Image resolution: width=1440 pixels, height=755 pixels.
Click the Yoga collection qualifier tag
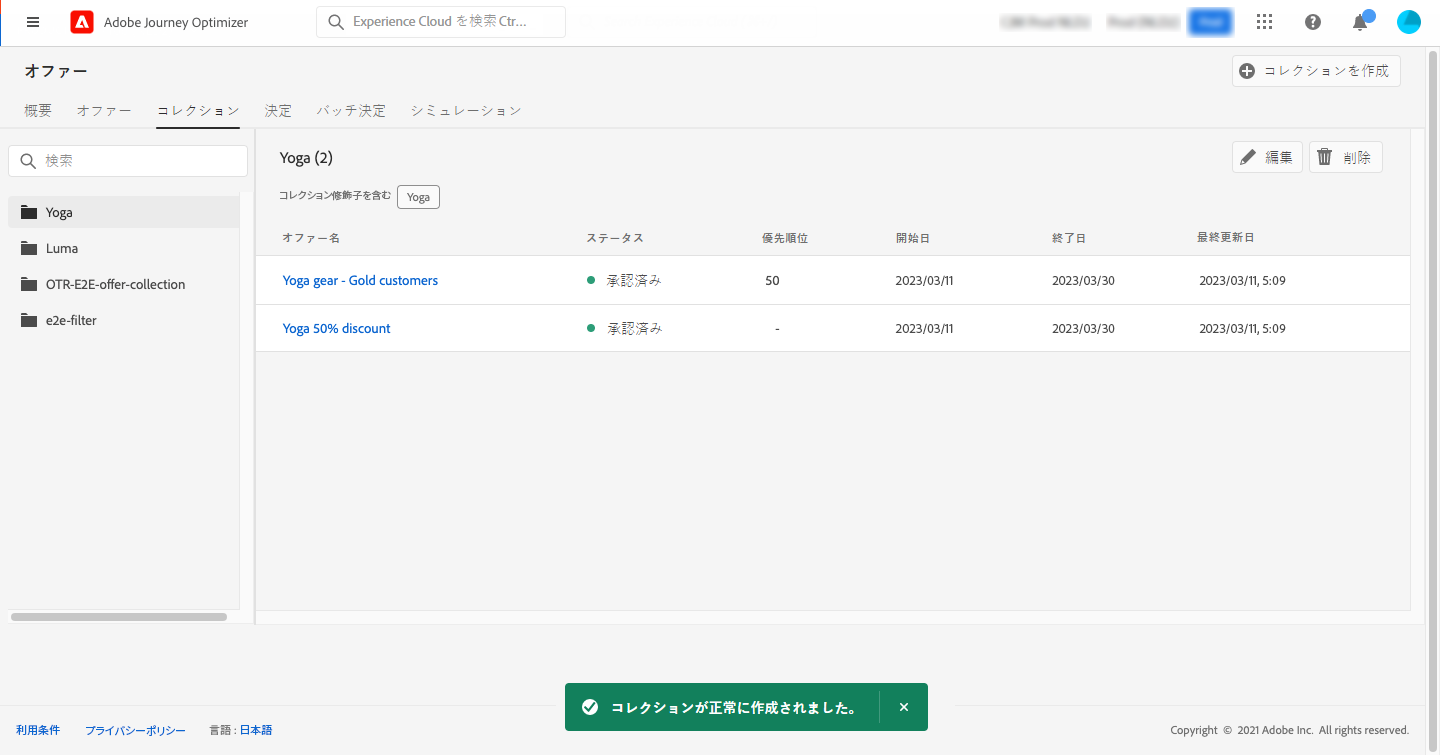click(418, 197)
